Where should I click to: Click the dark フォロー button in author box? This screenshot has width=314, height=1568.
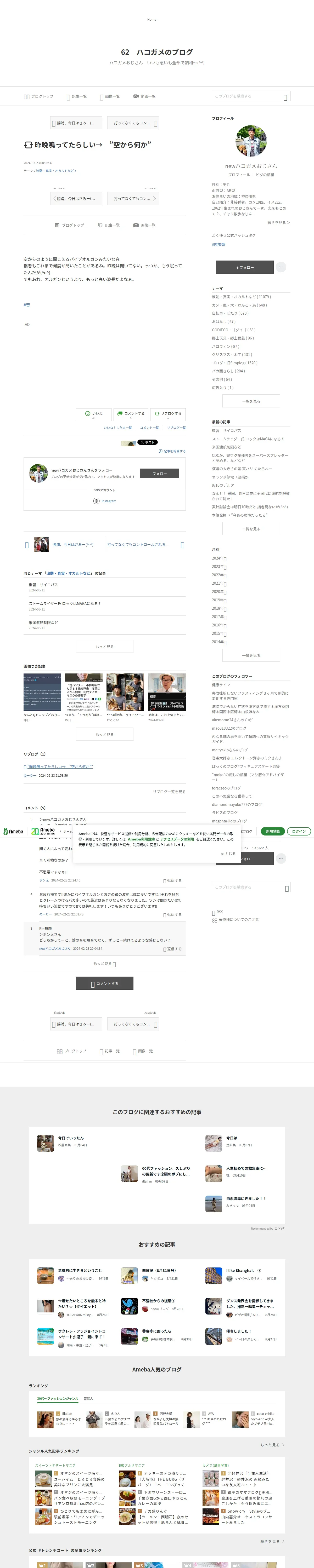(160, 473)
